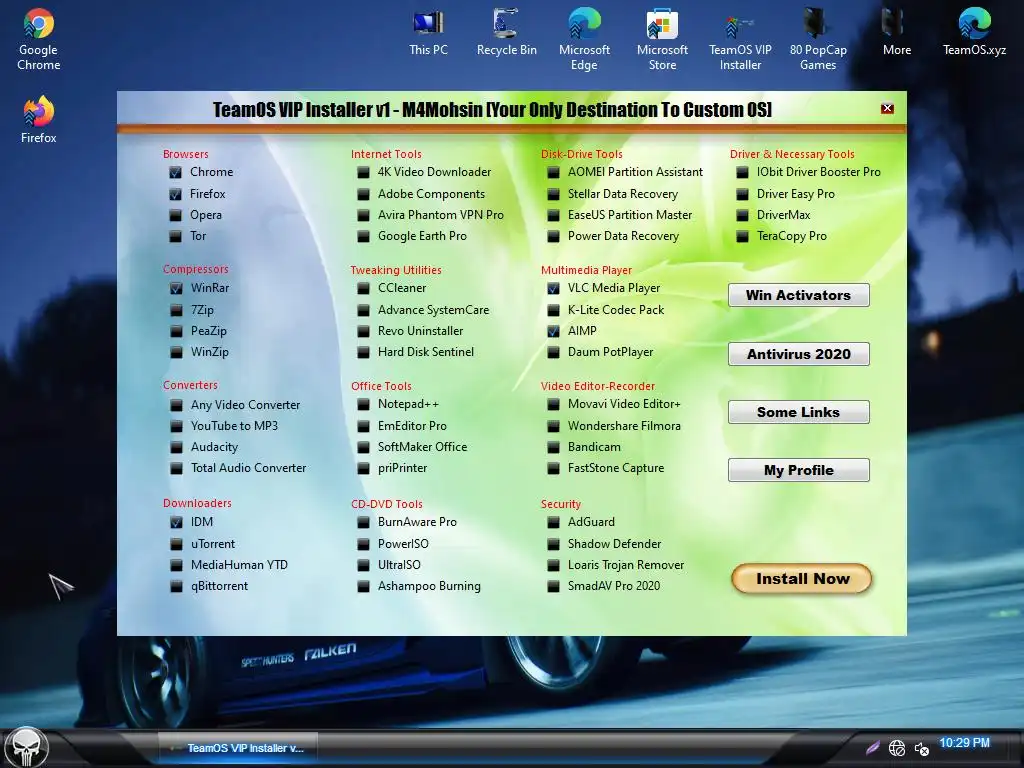Viewport: 1024px width, 768px height.
Task: Select the AdGuard checkbox
Action: pyautogui.click(x=553, y=522)
